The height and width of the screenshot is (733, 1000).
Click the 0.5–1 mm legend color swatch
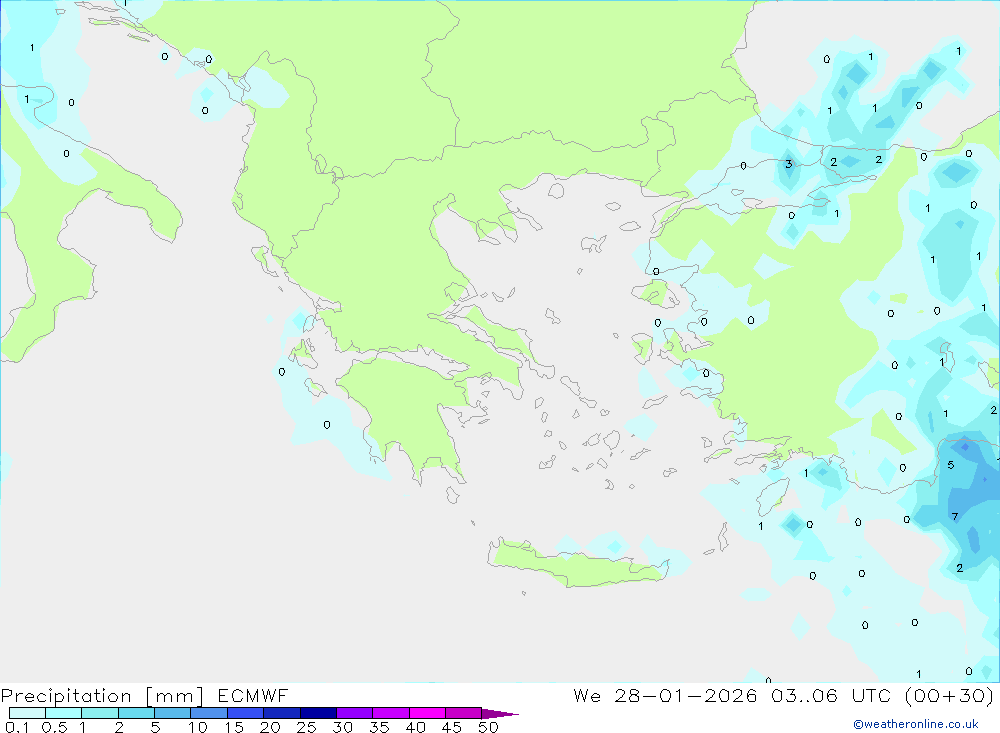click(x=63, y=713)
